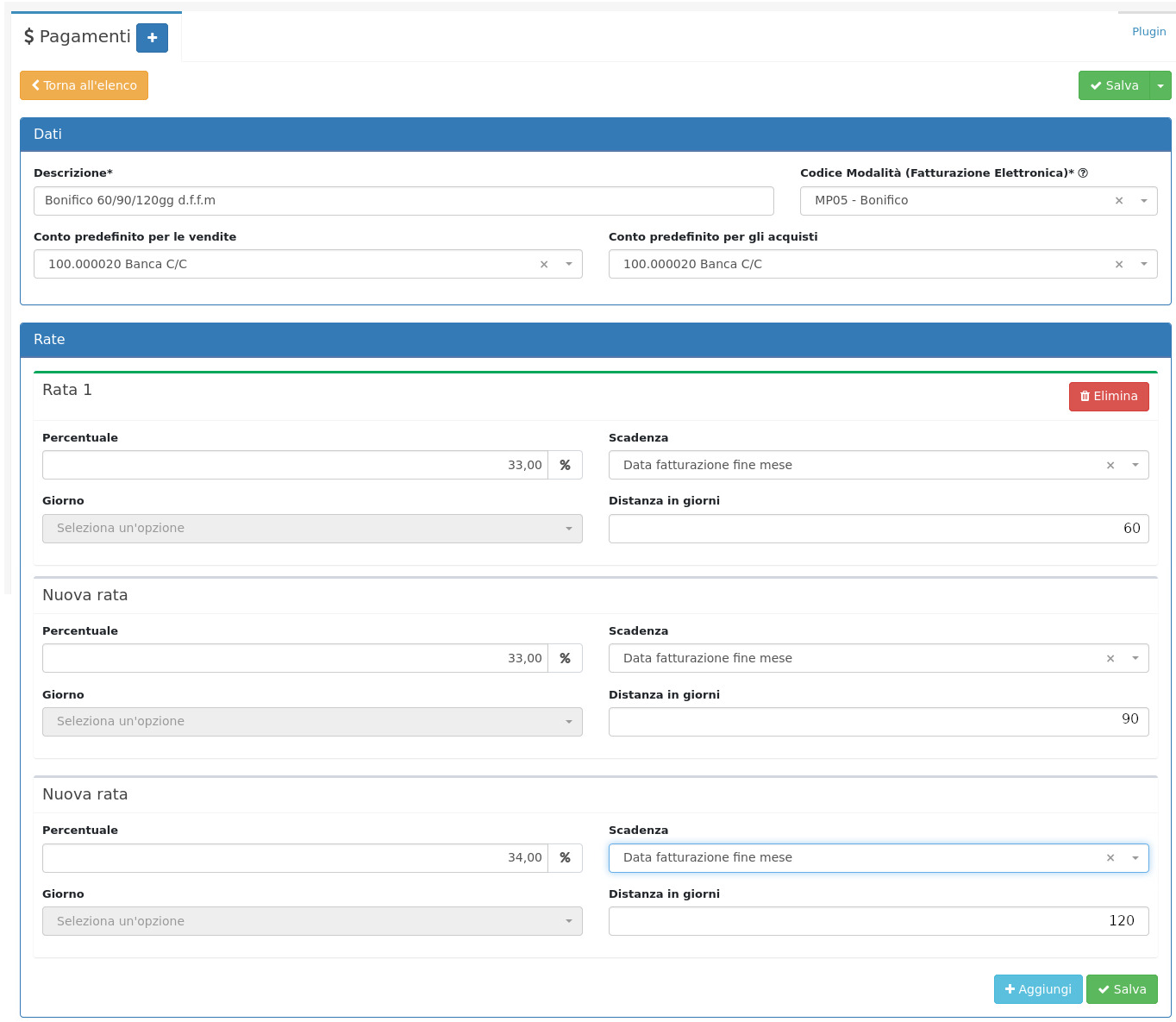Open the Giorno dropdown in Rata 1

[x=312, y=529]
